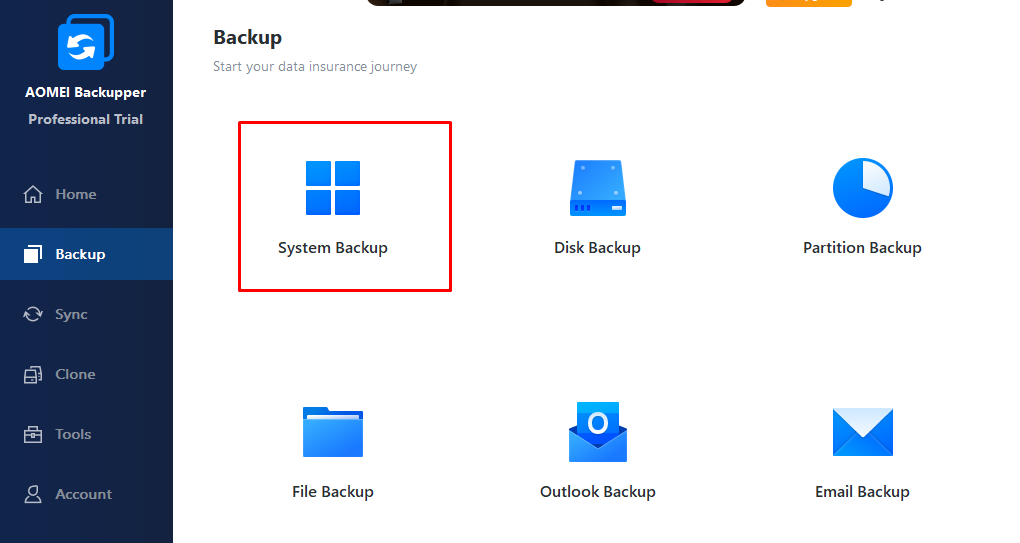The image size is (1020, 543).
Task: Open the Account menu entry
Action: [87, 494]
